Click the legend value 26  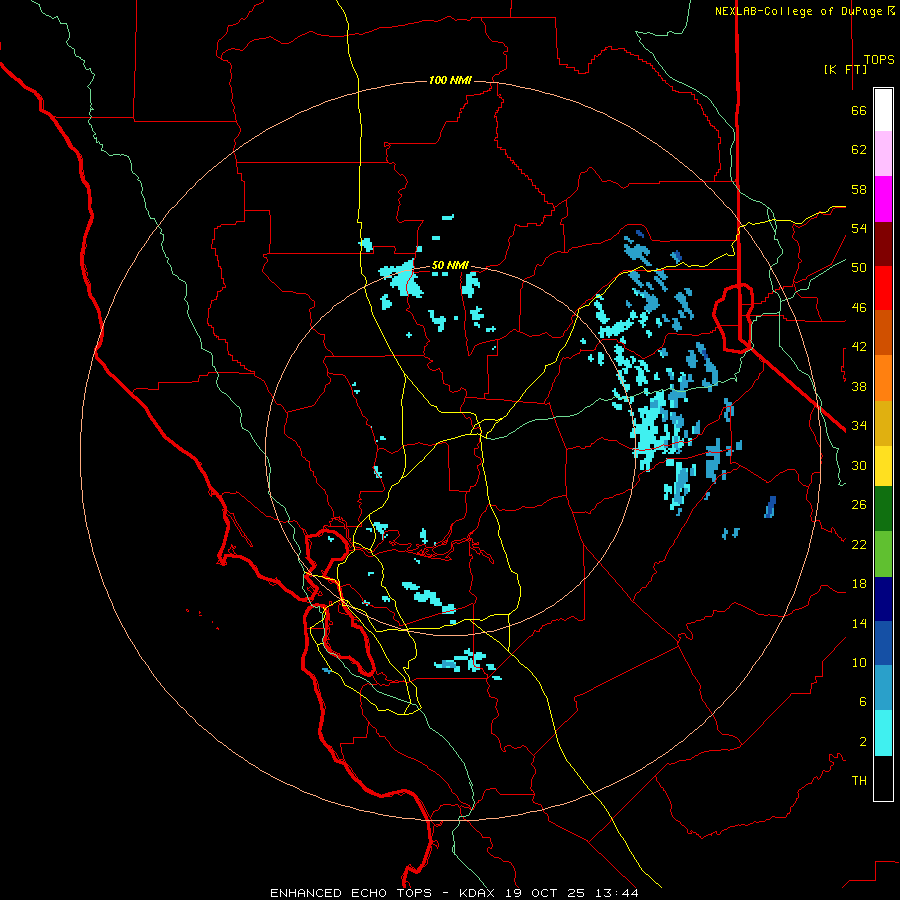(859, 505)
